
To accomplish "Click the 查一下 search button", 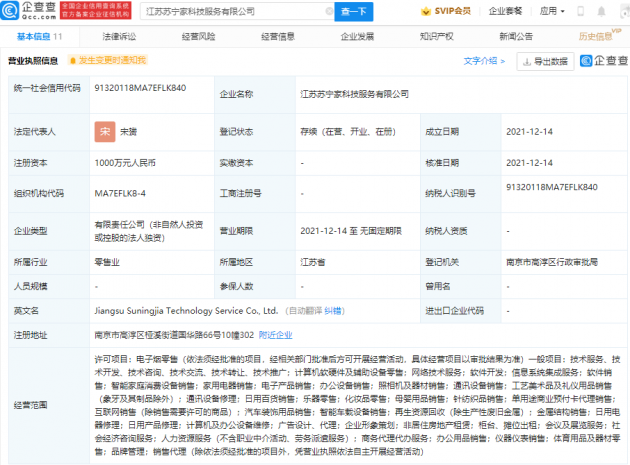I will (354, 12).
